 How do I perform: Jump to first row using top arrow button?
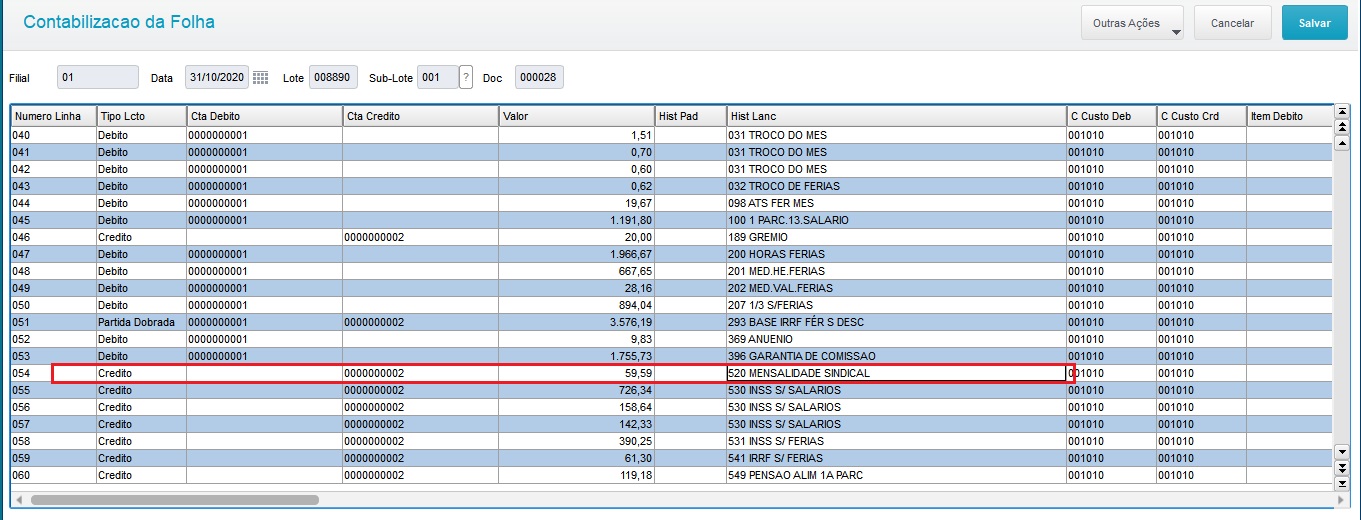1342,111
